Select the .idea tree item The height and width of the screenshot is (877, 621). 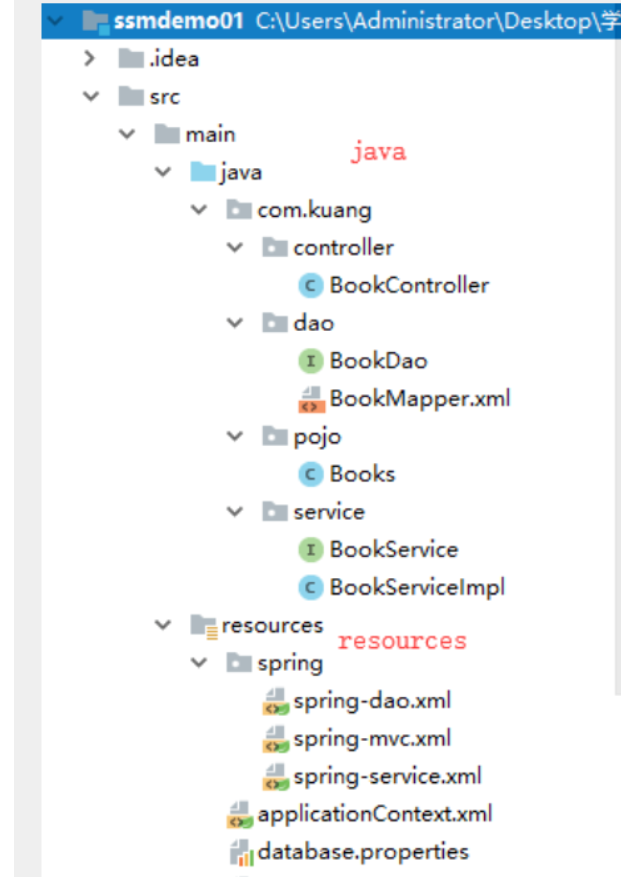[174, 59]
